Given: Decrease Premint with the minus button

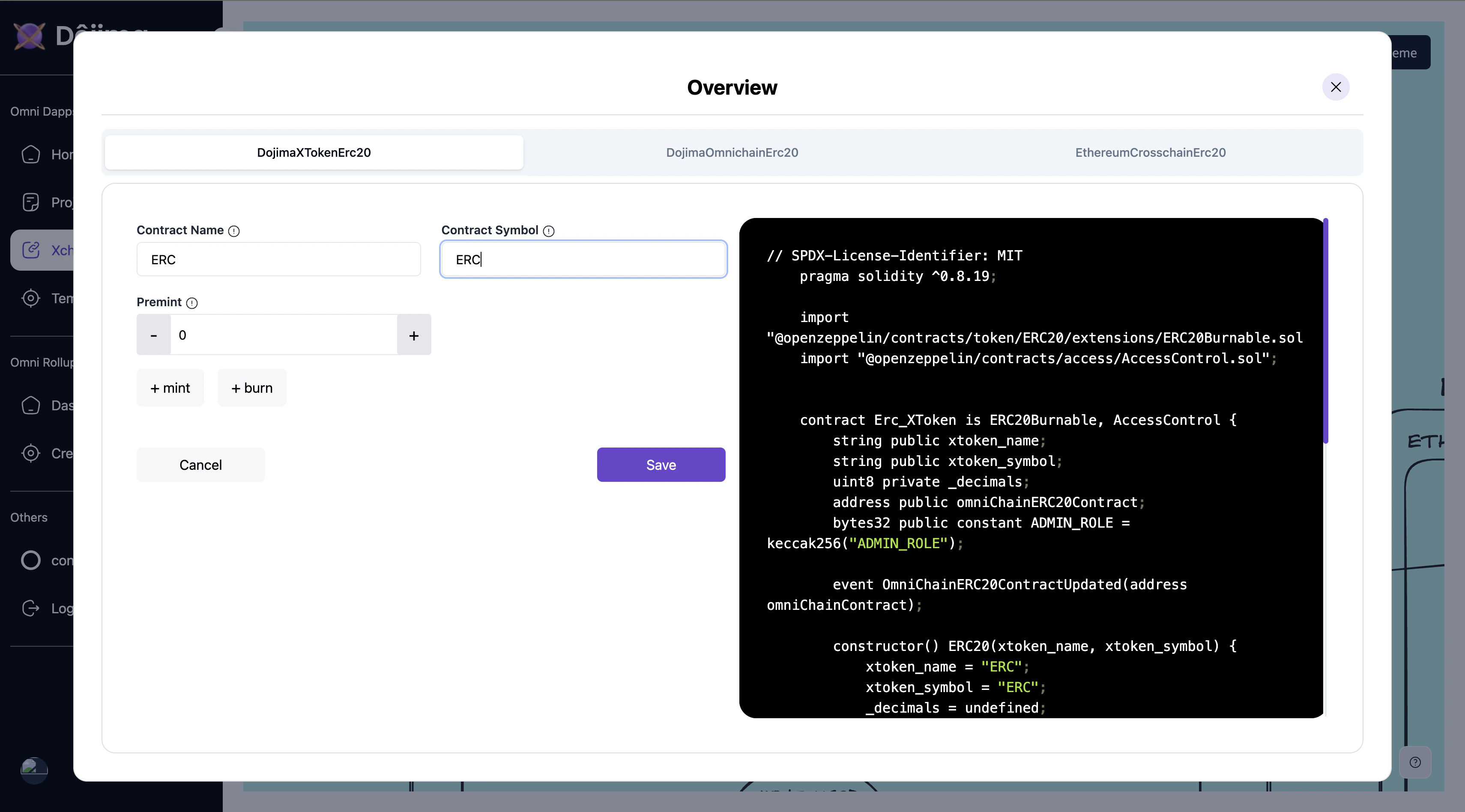Looking at the screenshot, I should click(x=153, y=335).
